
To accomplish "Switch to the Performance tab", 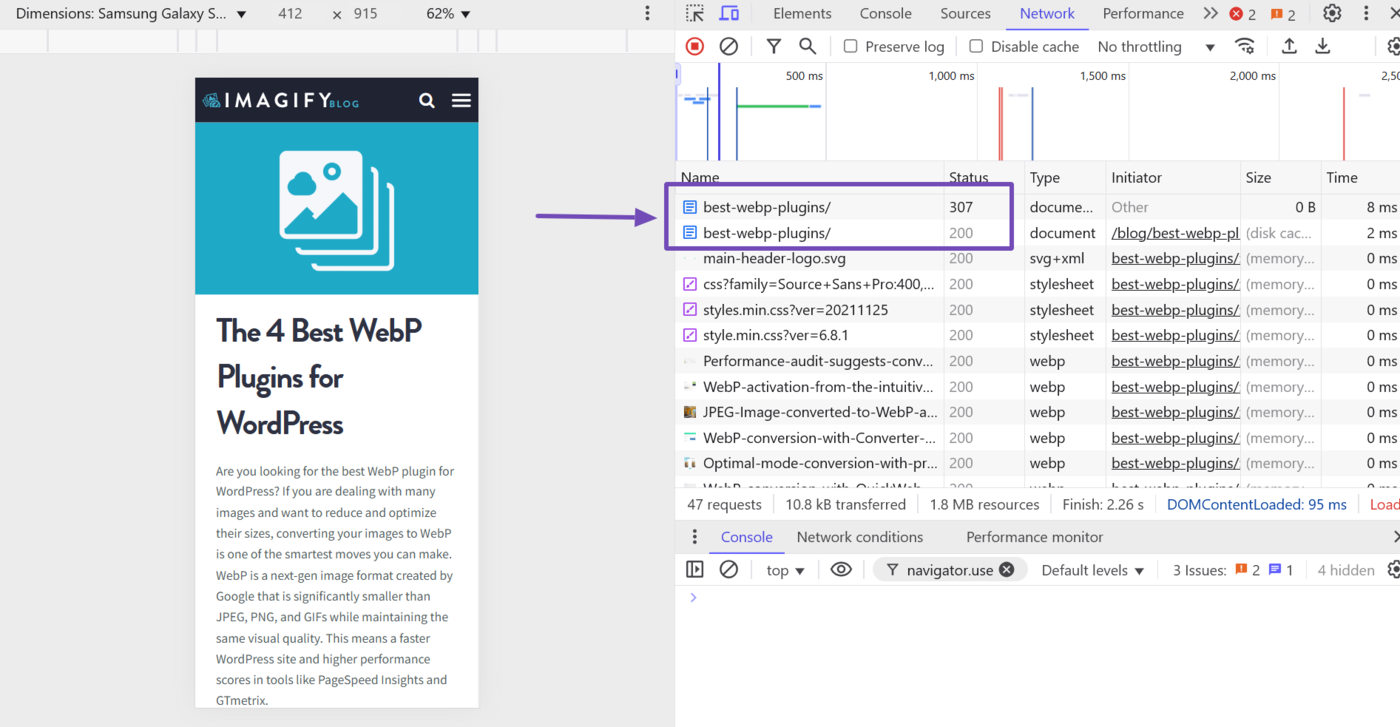I will [1142, 14].
